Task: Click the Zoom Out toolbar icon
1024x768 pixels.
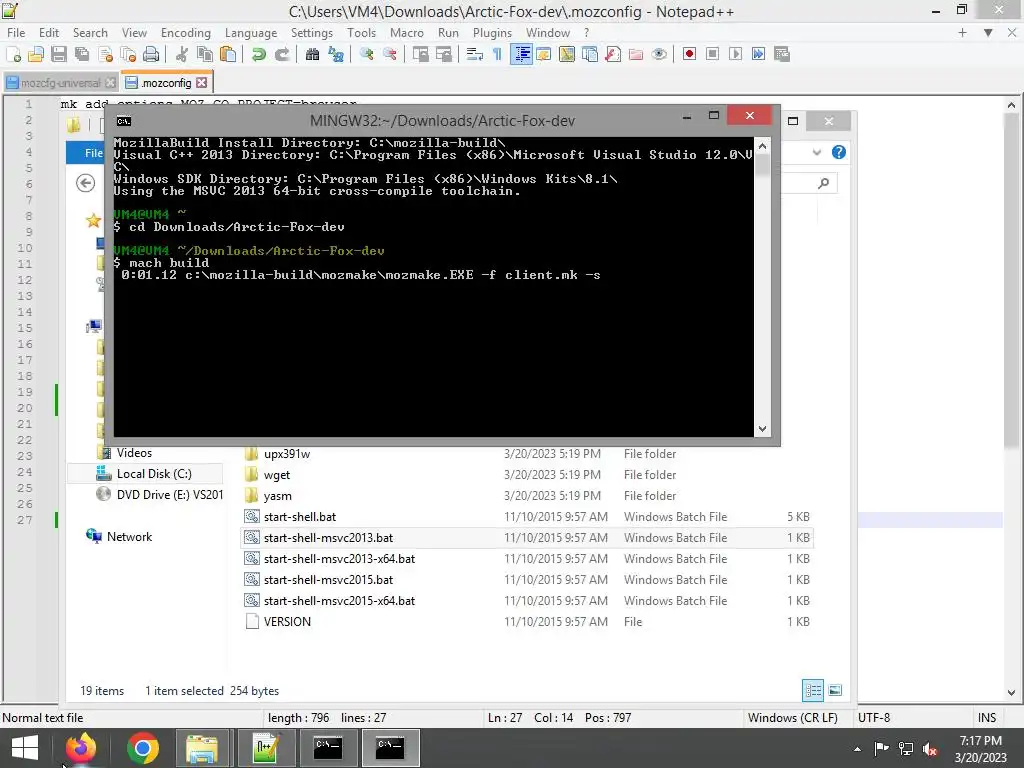Action: [390, 54]
